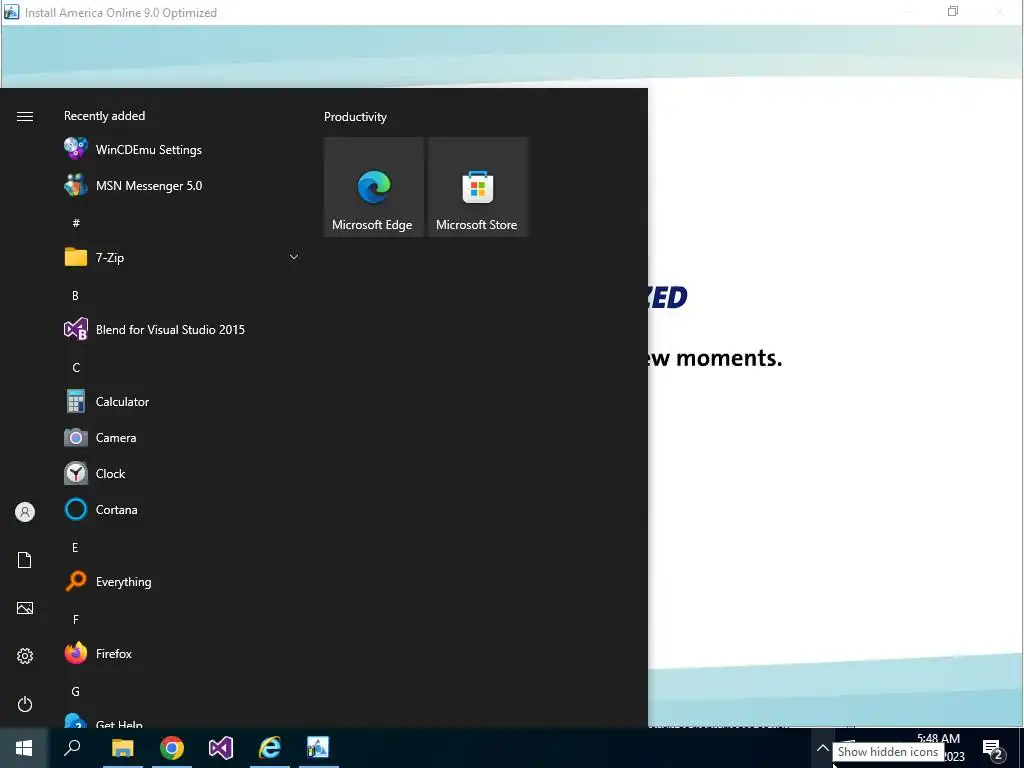1024x768 pixels.
Task: Expand the Start menu hamburger button
Action: point(25,116)
